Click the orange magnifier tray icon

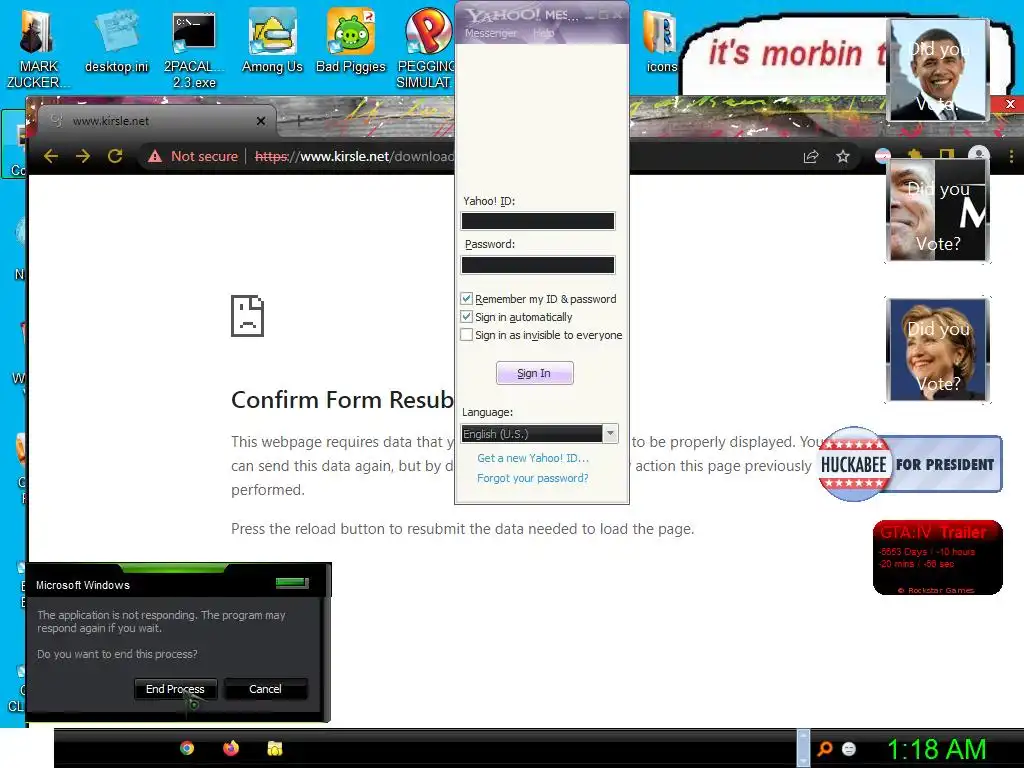click(x=825, y=748)
